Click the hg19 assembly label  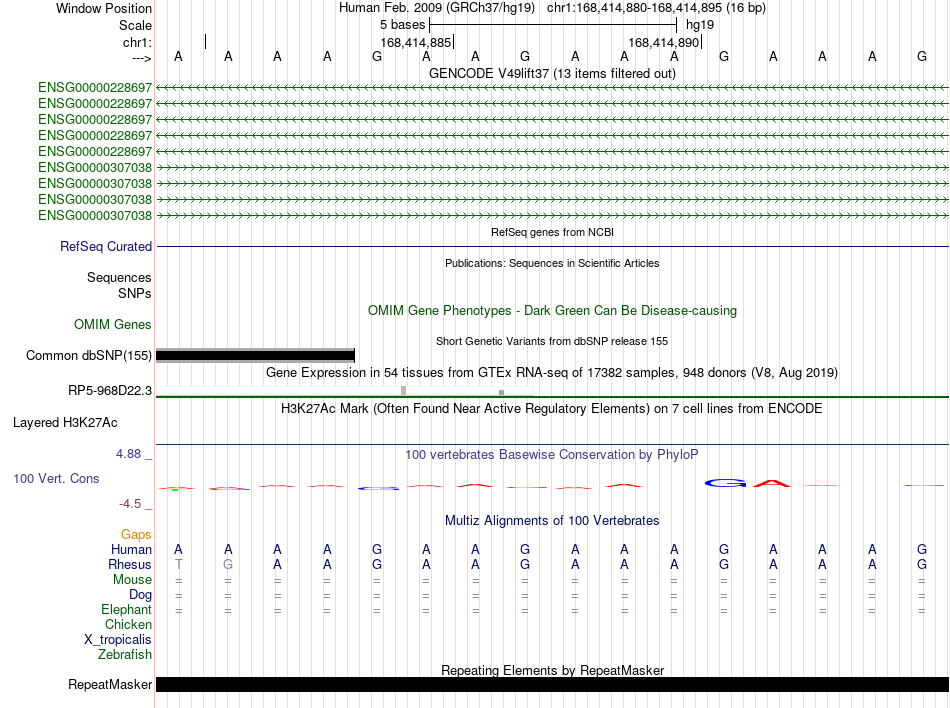click(x=700, y=25)
